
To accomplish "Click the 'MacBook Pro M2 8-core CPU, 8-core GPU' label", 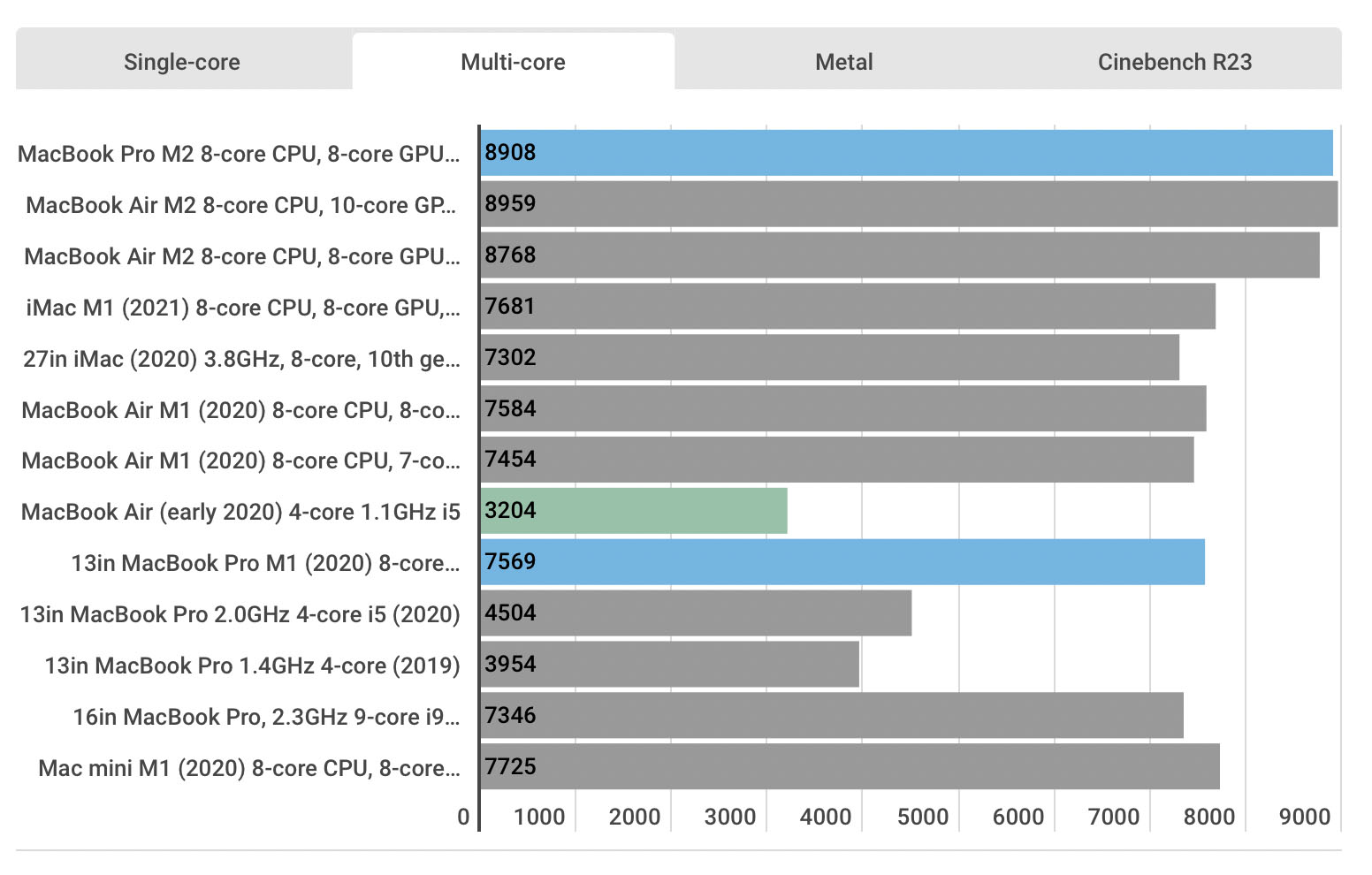I will click(239, 154).
